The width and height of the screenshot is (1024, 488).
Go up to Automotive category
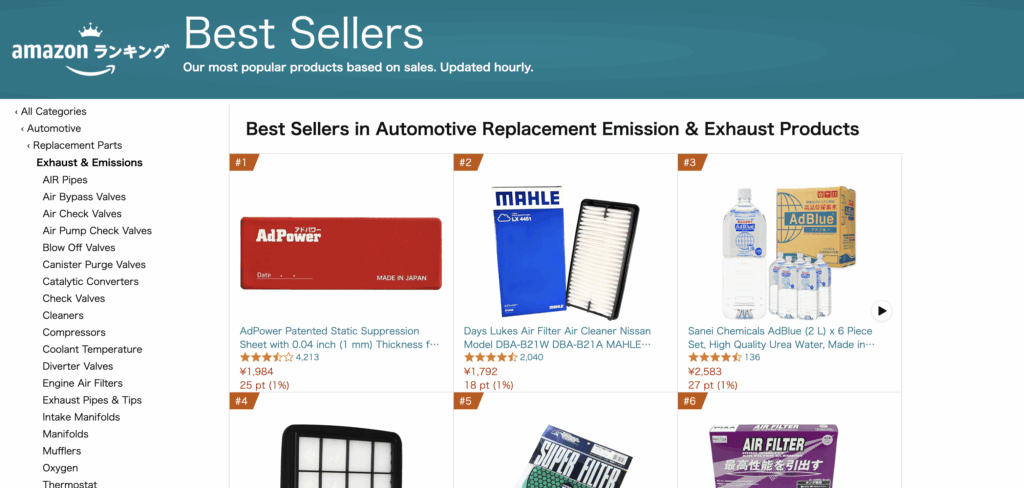54,129
